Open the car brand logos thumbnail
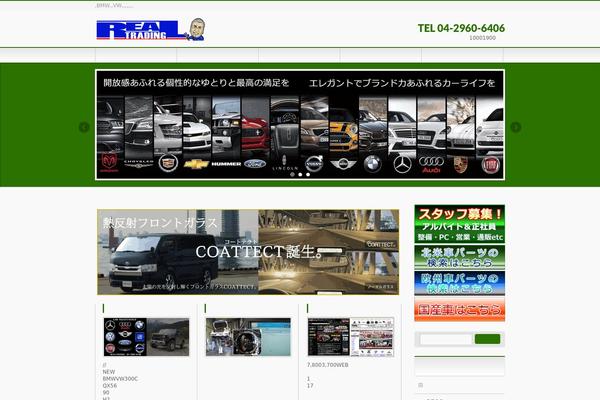 pos(146,337)
